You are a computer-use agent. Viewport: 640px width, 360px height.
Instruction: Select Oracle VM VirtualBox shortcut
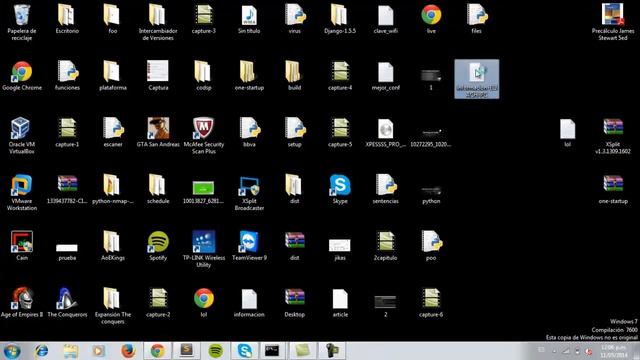20,128
